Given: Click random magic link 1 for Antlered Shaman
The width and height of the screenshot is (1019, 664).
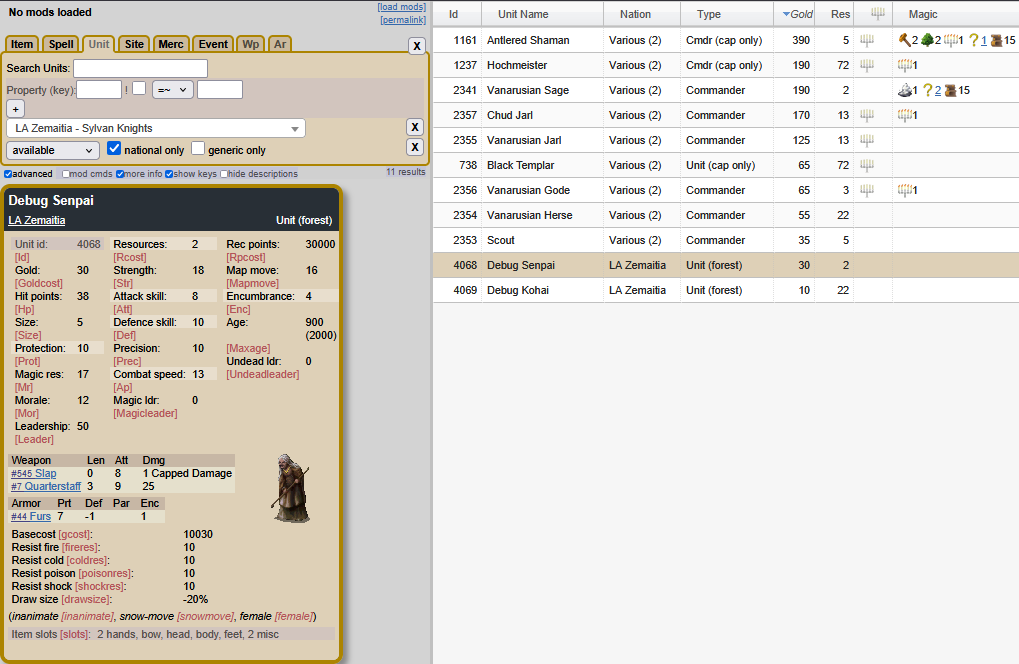Looking at the screenshot, I should tap(984, 40).
